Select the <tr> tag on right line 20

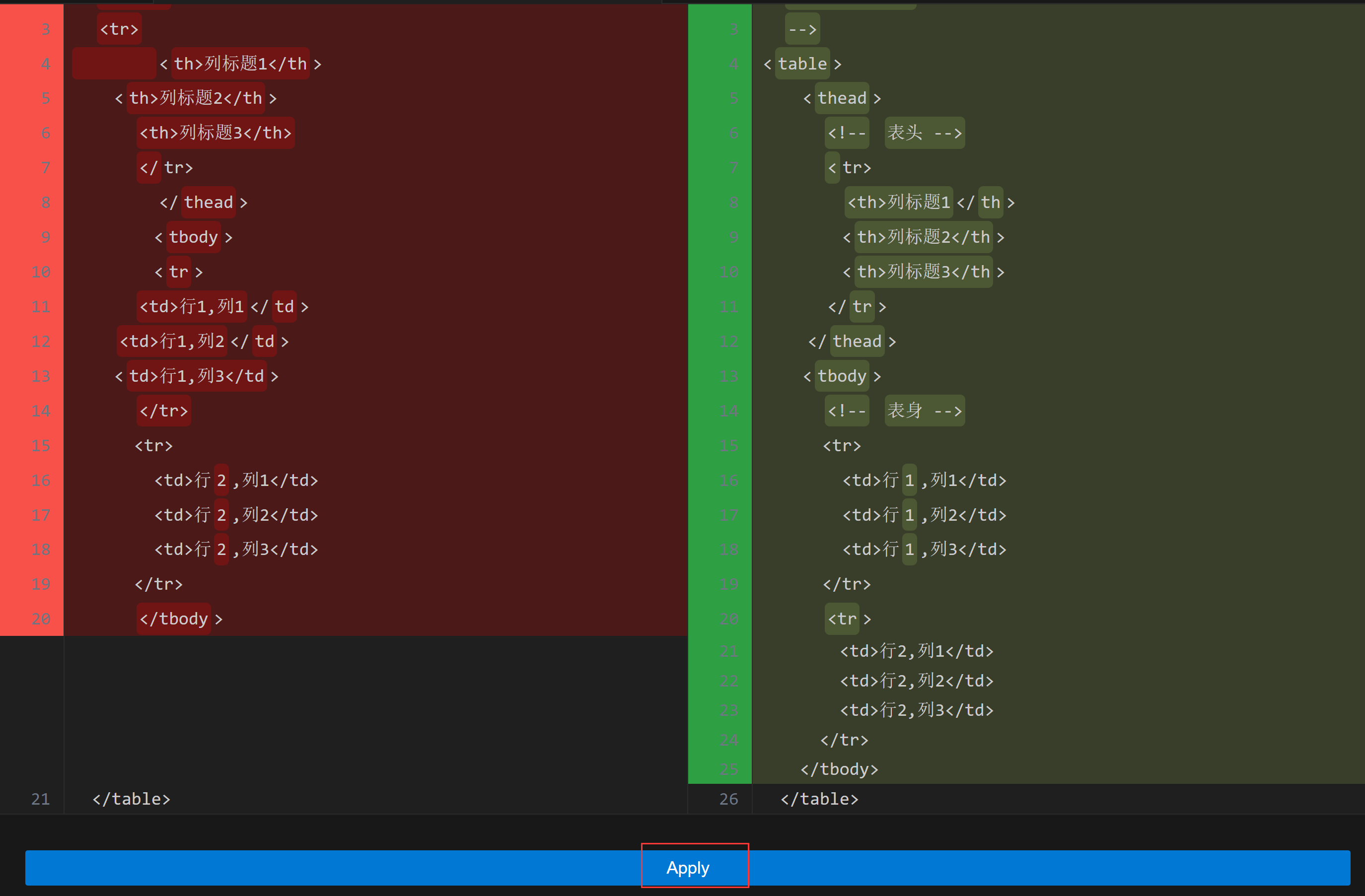843,619
